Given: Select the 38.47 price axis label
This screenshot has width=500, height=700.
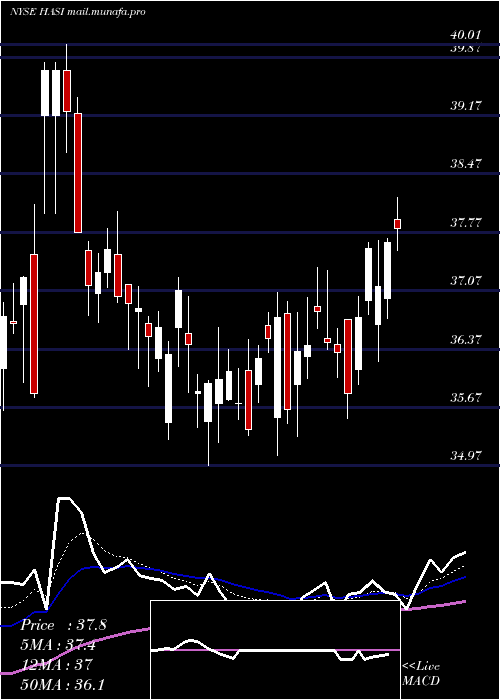Looking at the screenshot, I should (x=466, y=164).
